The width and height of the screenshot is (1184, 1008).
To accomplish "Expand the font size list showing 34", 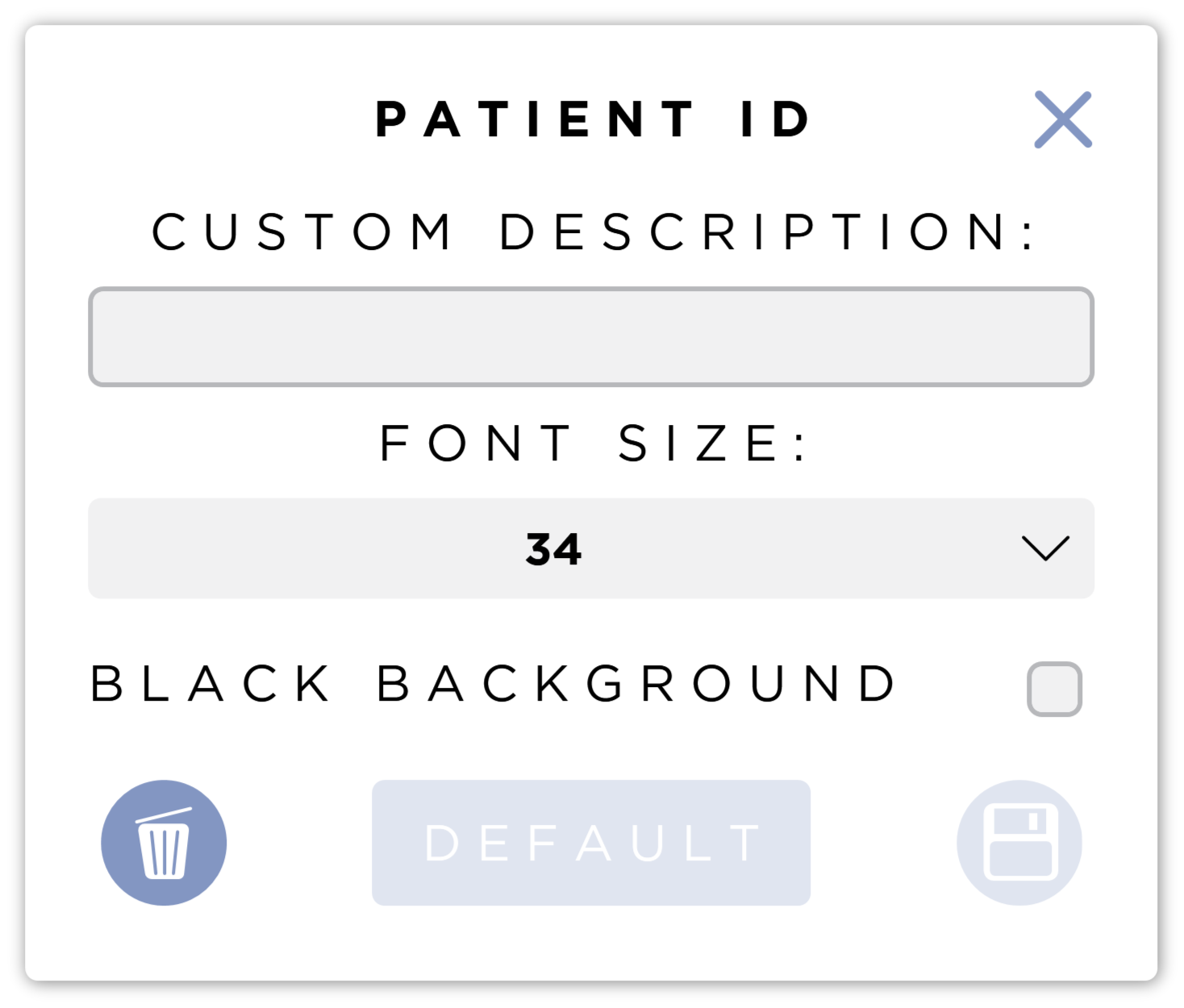I will pos(591,548).
